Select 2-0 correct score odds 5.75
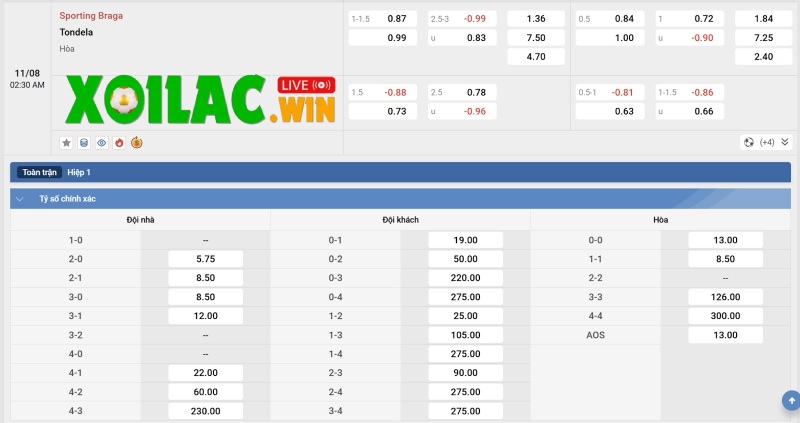Screen dimensions: 800x423 205,258
